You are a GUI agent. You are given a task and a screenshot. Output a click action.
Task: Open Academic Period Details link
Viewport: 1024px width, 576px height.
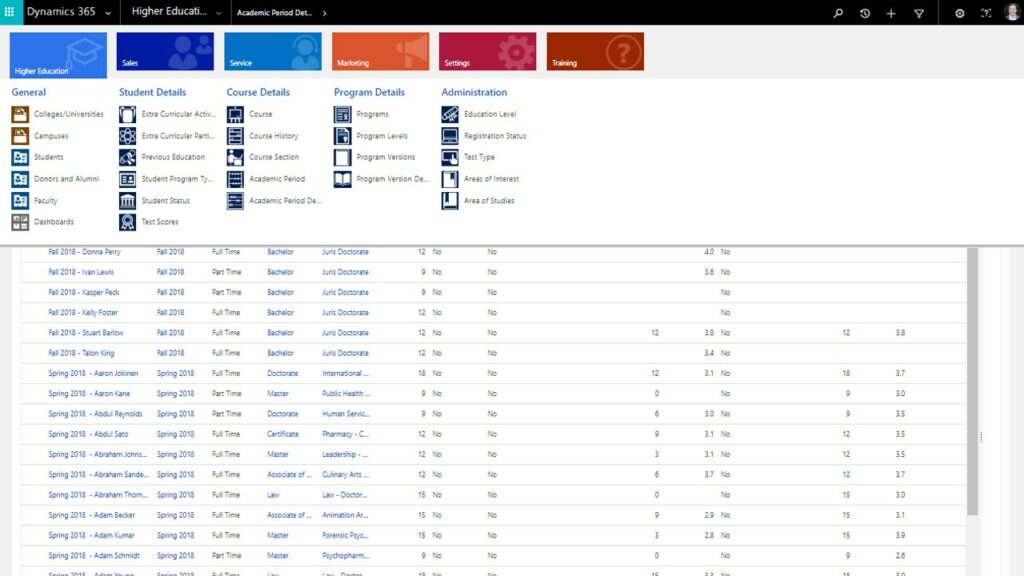[285, 200]
